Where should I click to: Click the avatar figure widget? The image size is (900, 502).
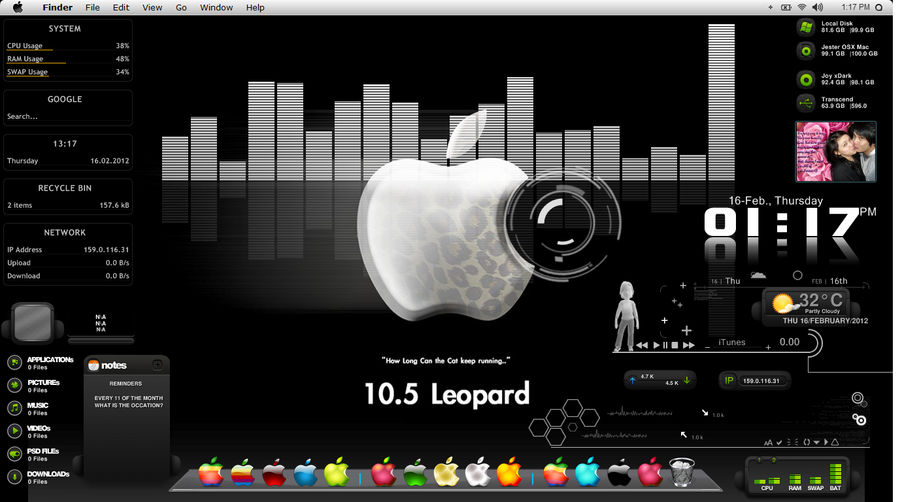click(626, 316)
